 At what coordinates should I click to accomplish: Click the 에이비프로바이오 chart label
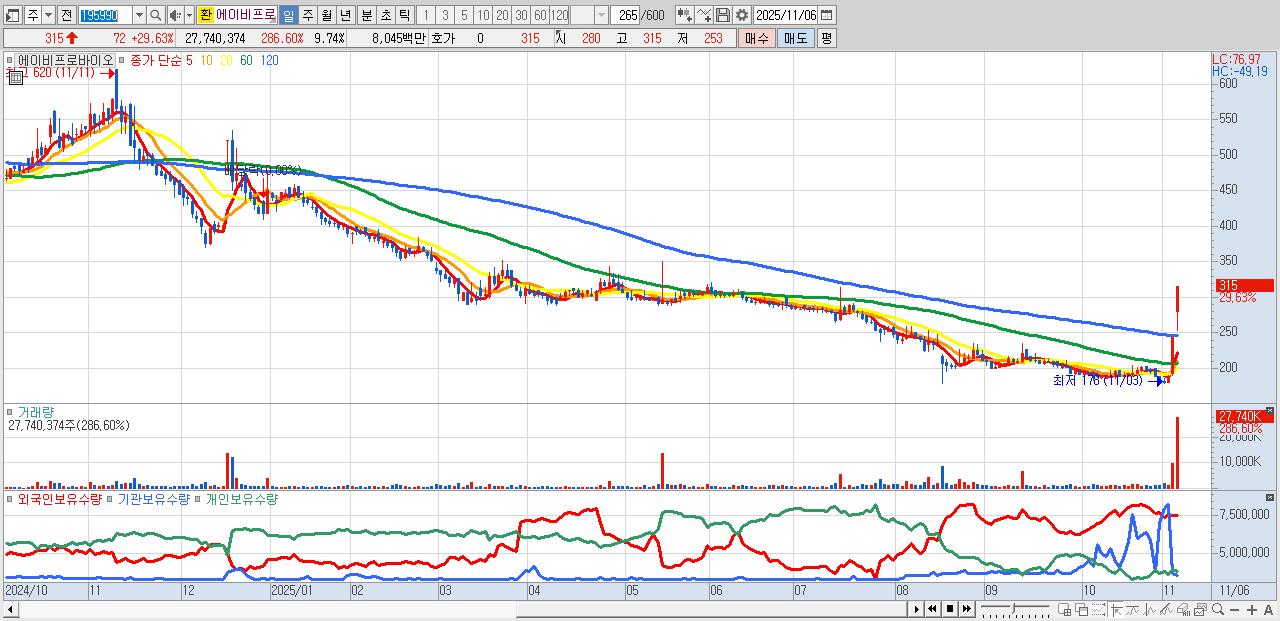tap(66, 60)
